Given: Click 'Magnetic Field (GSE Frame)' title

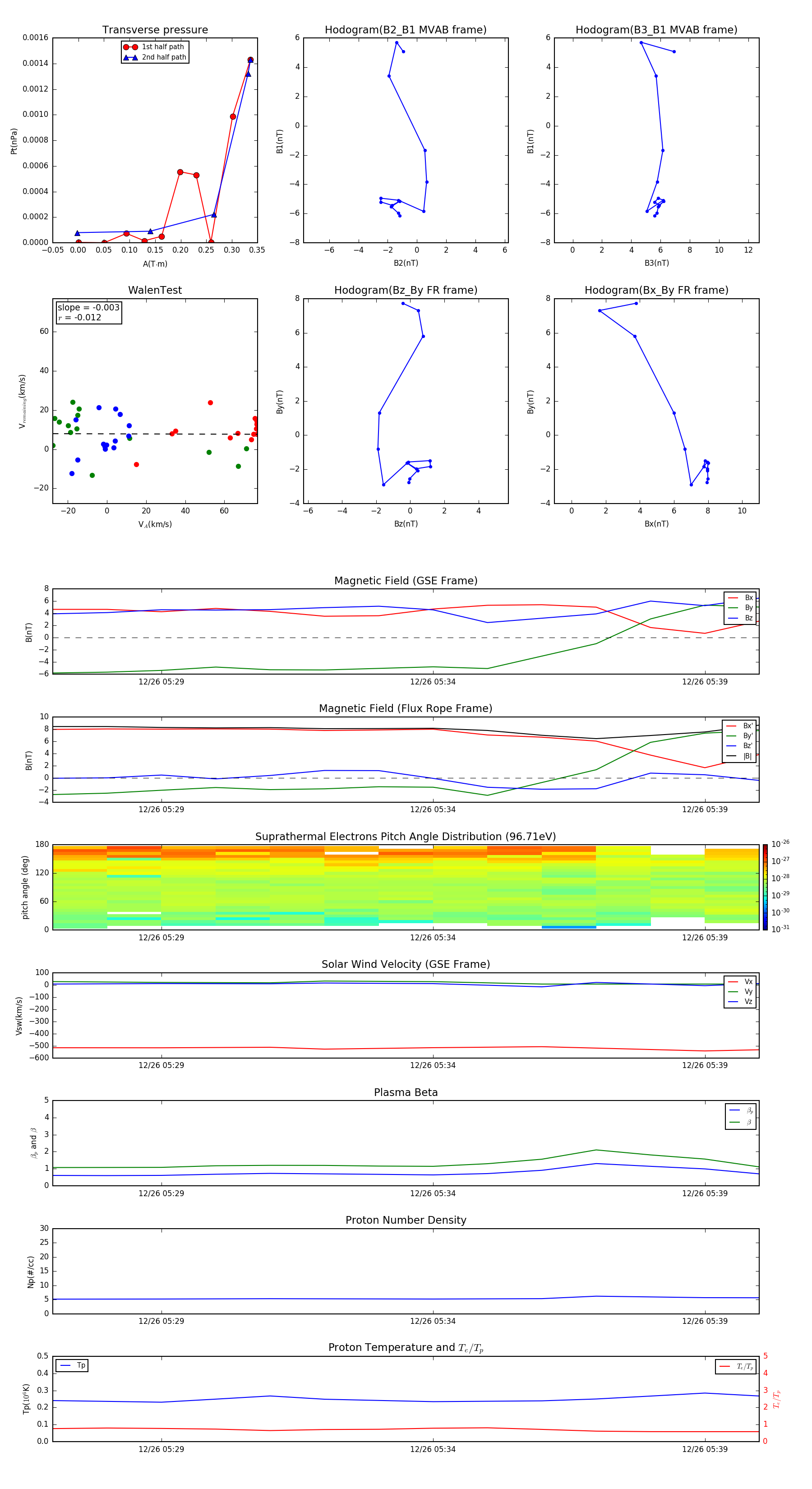Looking at the screenshot, I should (406, 581).
